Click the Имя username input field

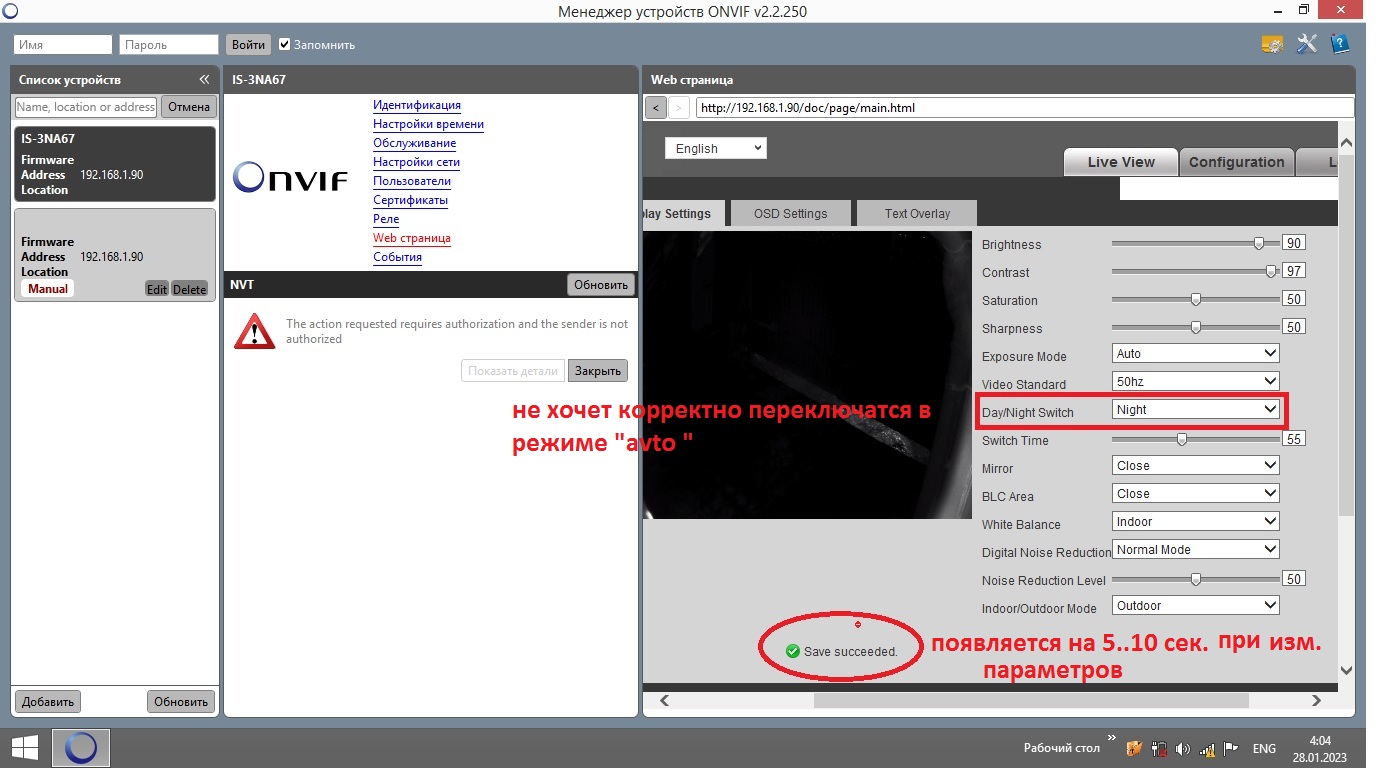[62, 45]
